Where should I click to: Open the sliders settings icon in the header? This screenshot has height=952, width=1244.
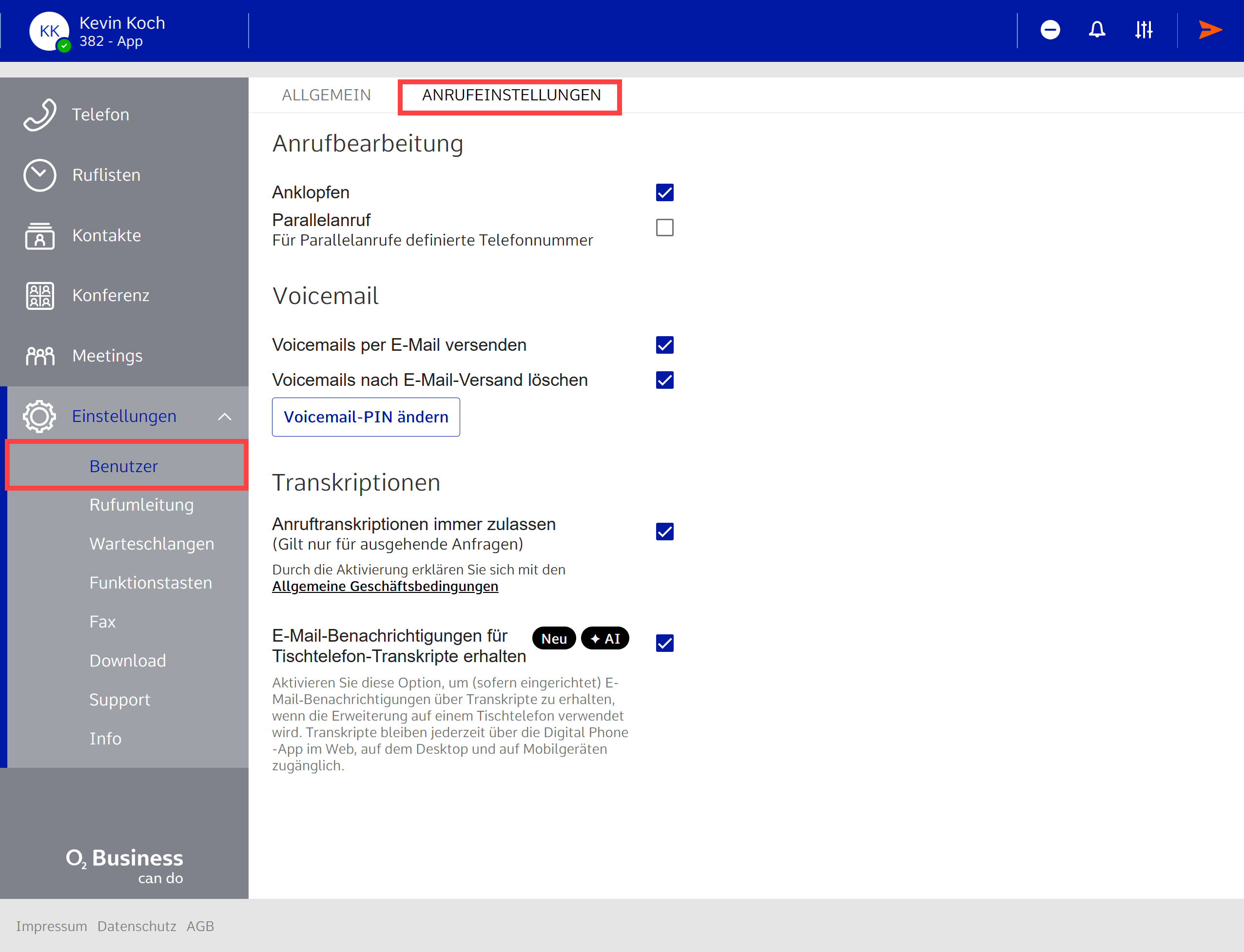pos(1144,29)
